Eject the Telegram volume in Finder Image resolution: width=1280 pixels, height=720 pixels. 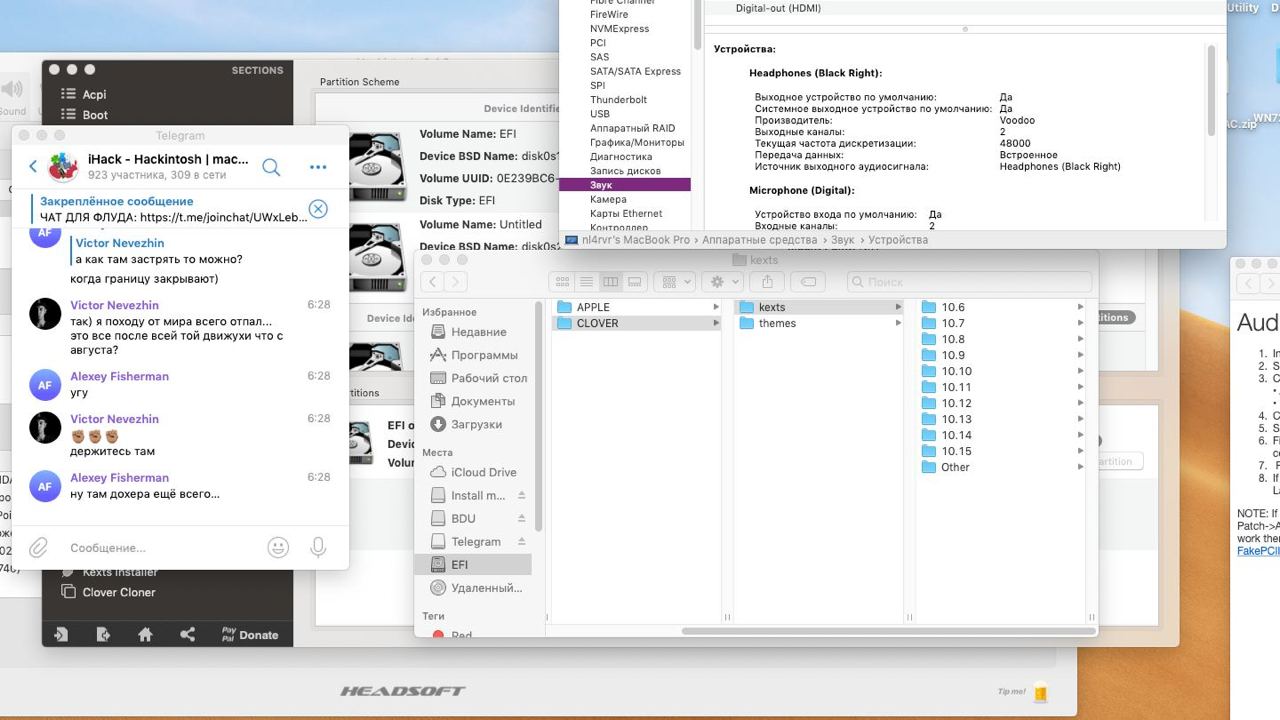[521, 541]
